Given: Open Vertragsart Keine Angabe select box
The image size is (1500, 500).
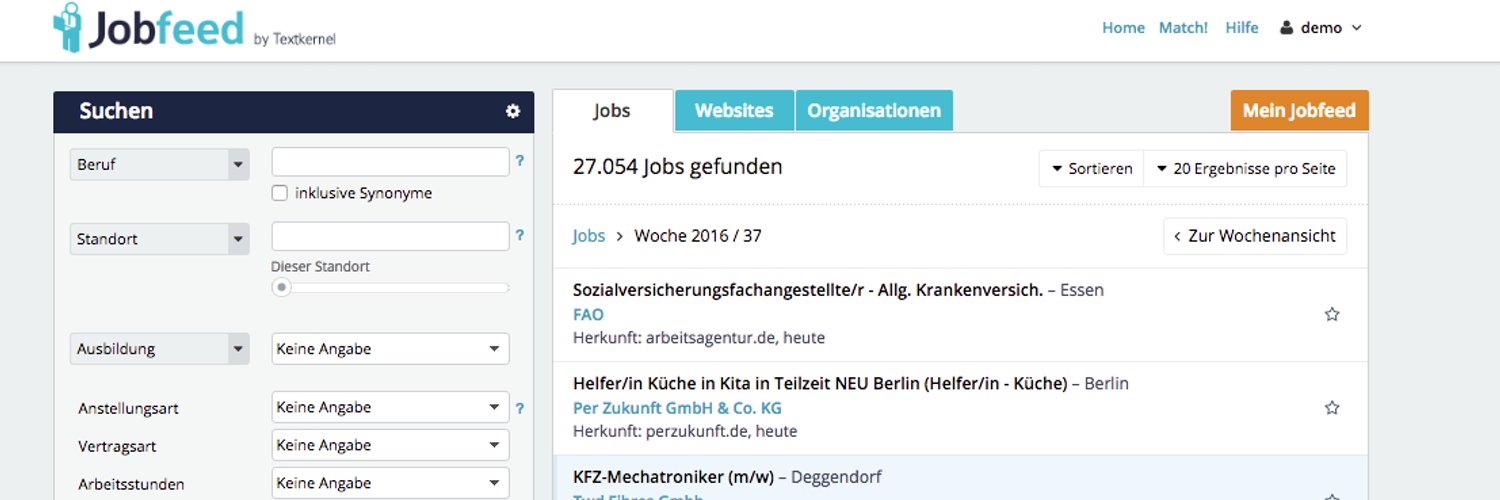Looking at the screenshot, I should point(390,445).
